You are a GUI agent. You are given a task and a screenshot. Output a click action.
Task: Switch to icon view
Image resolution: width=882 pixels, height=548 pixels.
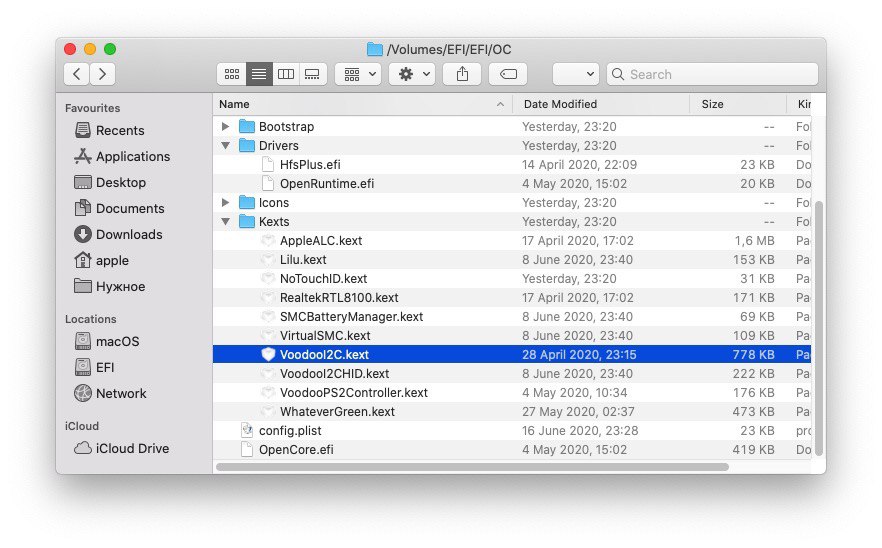coord(232,74)
